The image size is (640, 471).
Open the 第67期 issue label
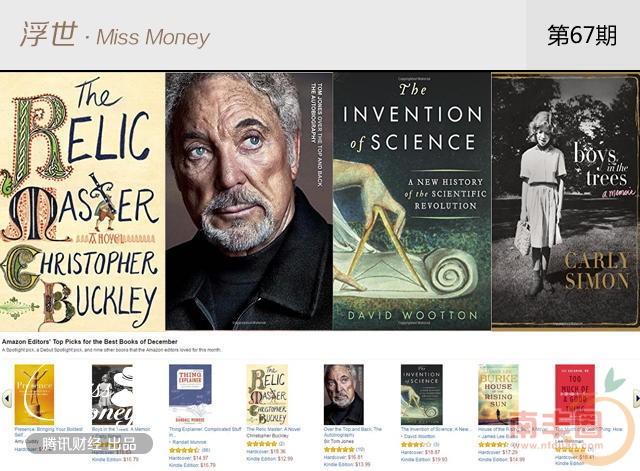tap(582, 35)
